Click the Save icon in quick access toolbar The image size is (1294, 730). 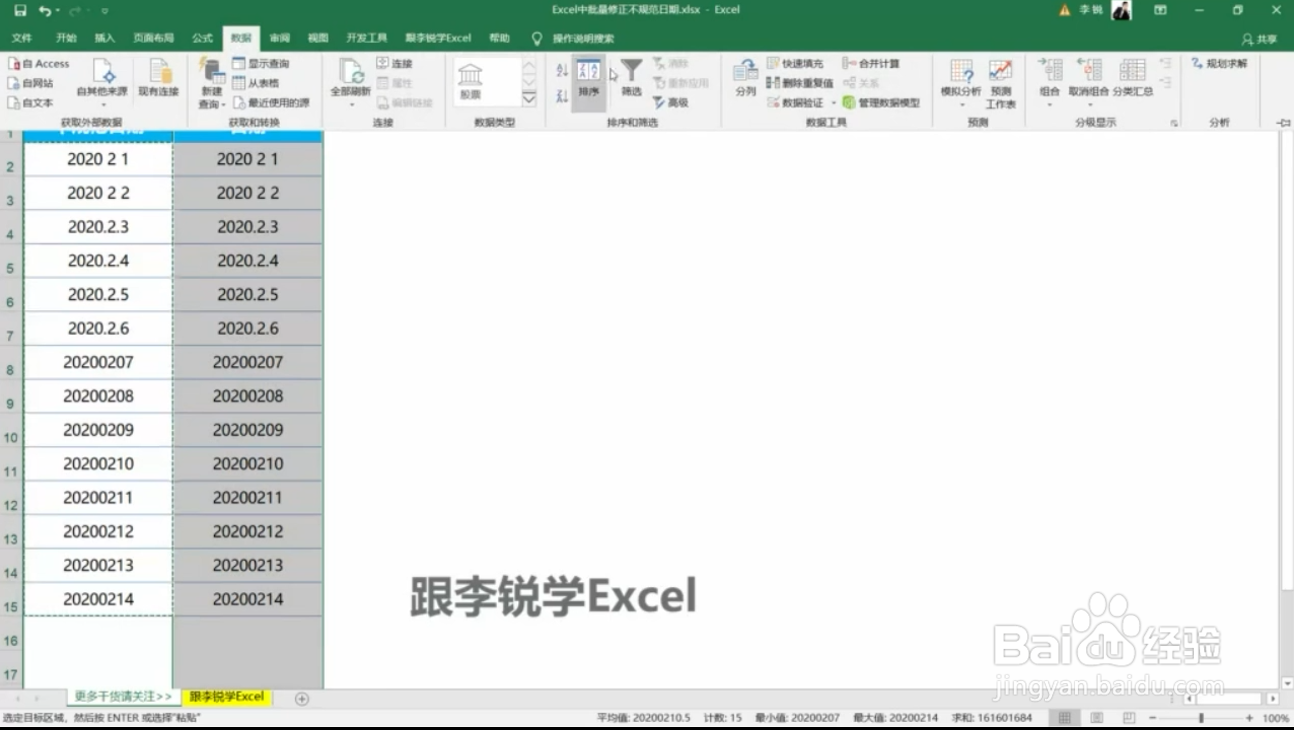[x=20, y=10]
